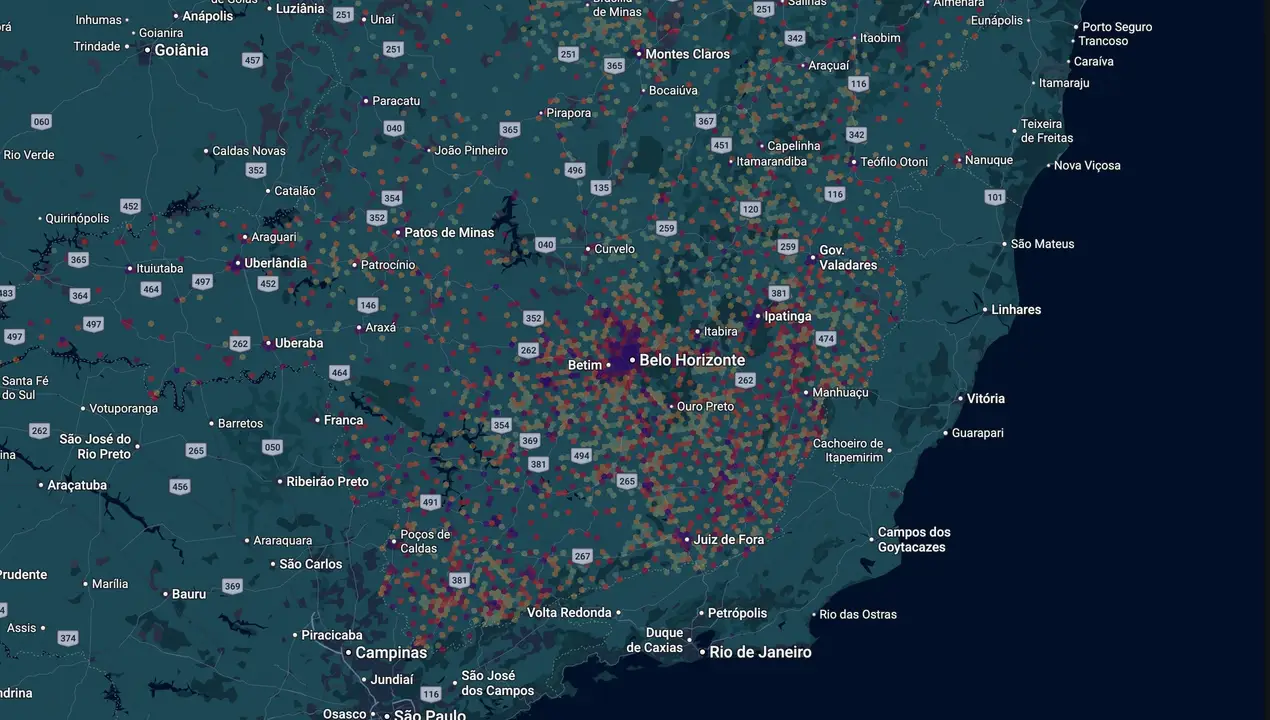Click the Ipatinga city label
The width and height of the screenshot is (1270, 720).
(788, 316)
